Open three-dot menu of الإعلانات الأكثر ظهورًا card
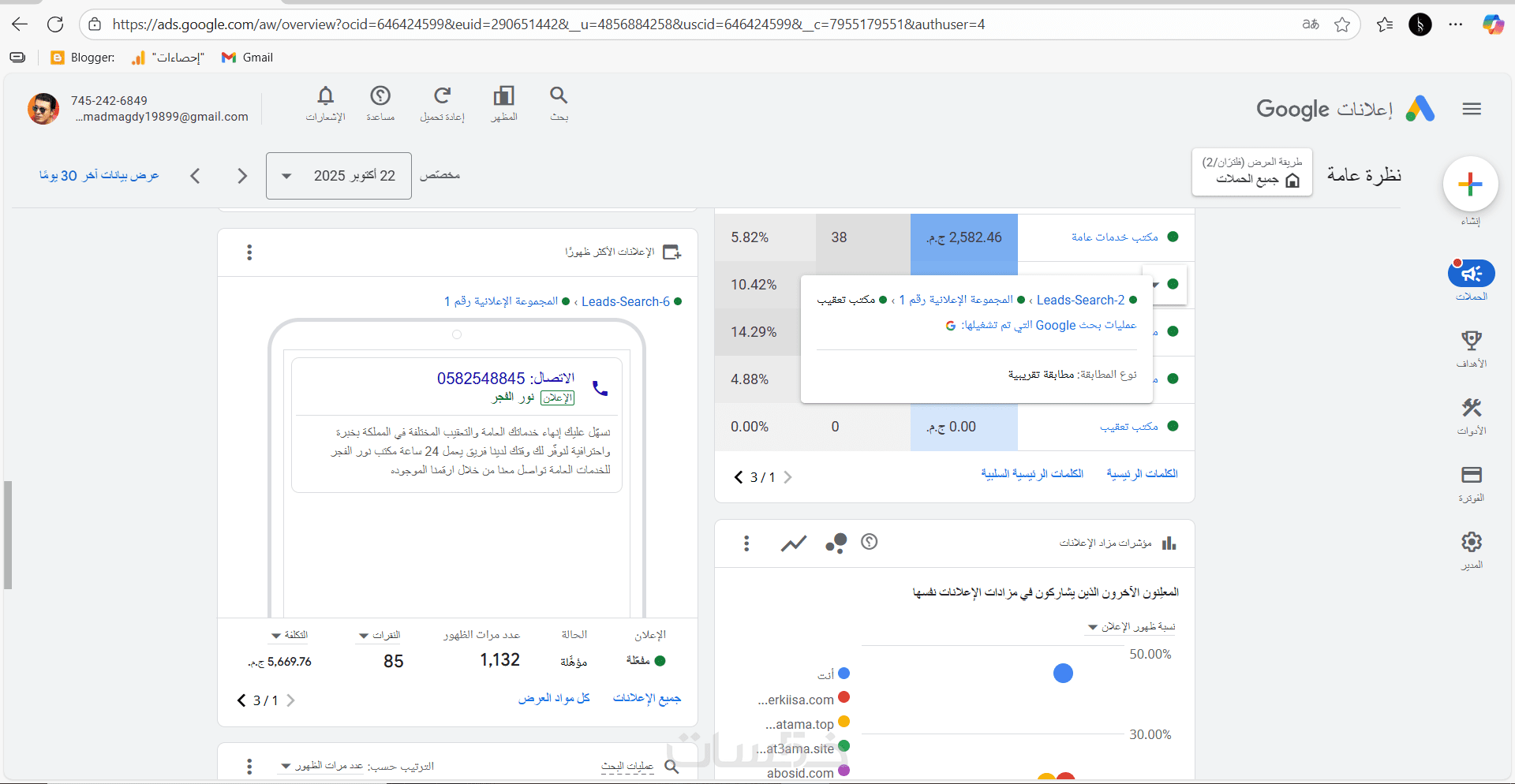Screen dimensions: 1515x784 pos(249,252)
